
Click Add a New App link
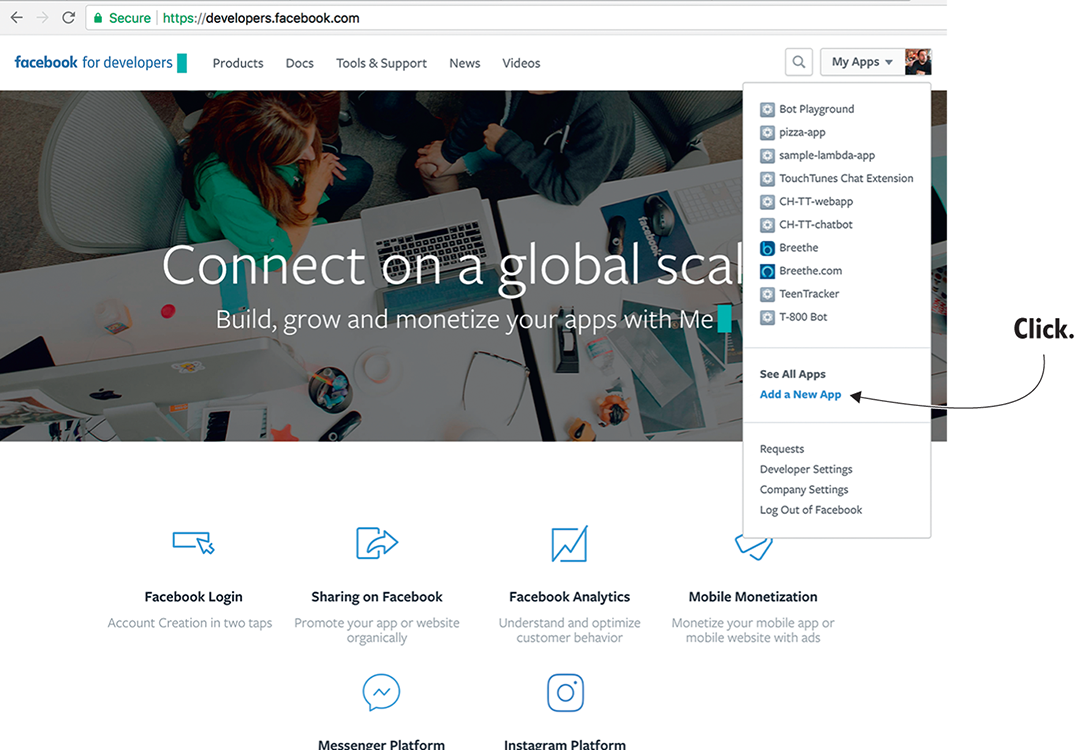800,395
